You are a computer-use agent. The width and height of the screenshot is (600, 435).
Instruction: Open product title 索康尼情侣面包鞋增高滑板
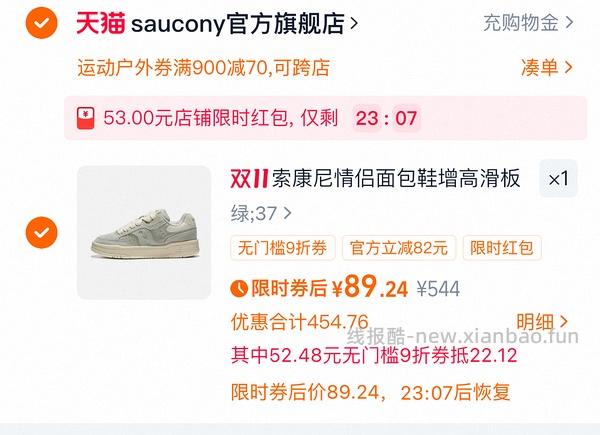pyautogui.click(x=396, y=178)
